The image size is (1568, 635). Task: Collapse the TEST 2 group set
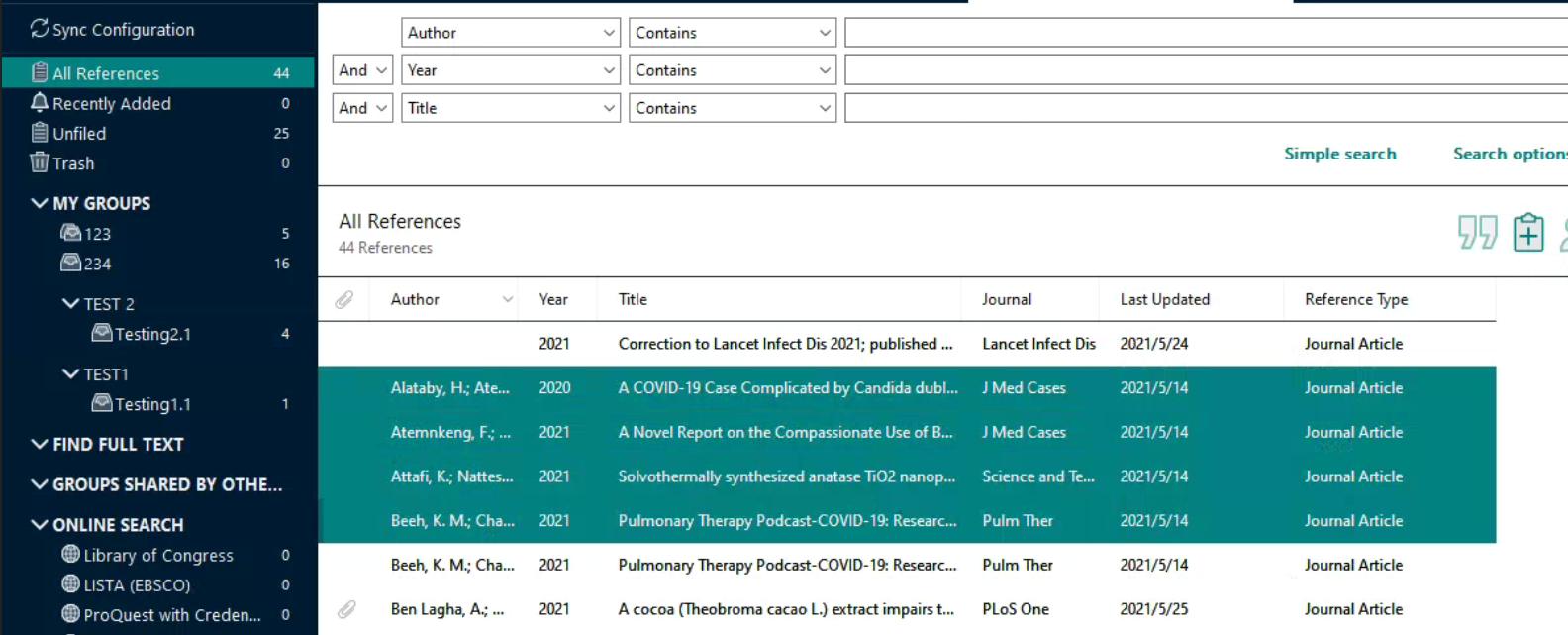(x=71, y=303)
